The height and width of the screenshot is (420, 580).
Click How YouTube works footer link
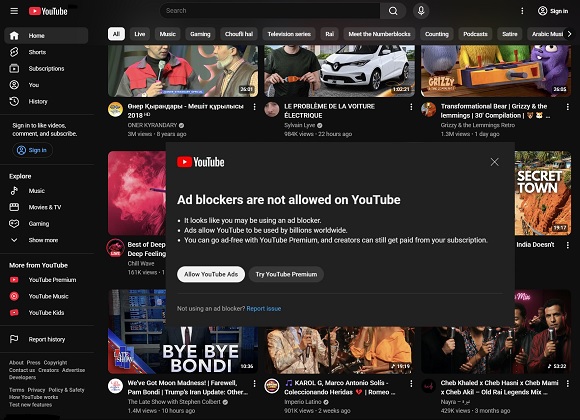click(34, 397)
